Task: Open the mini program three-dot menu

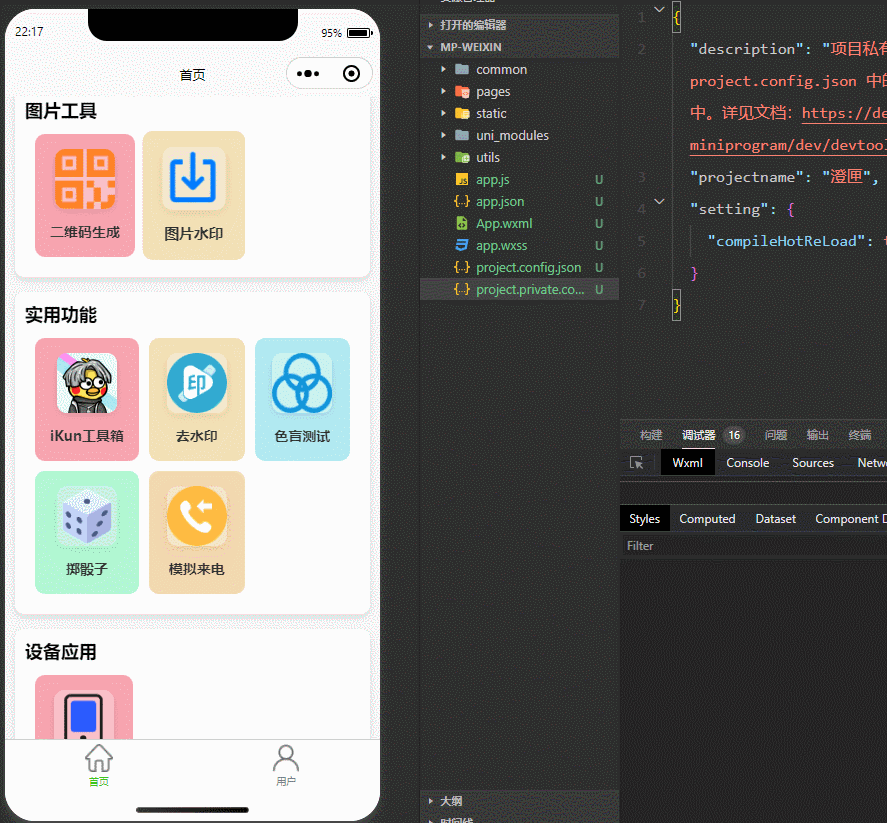Action: 308,74
